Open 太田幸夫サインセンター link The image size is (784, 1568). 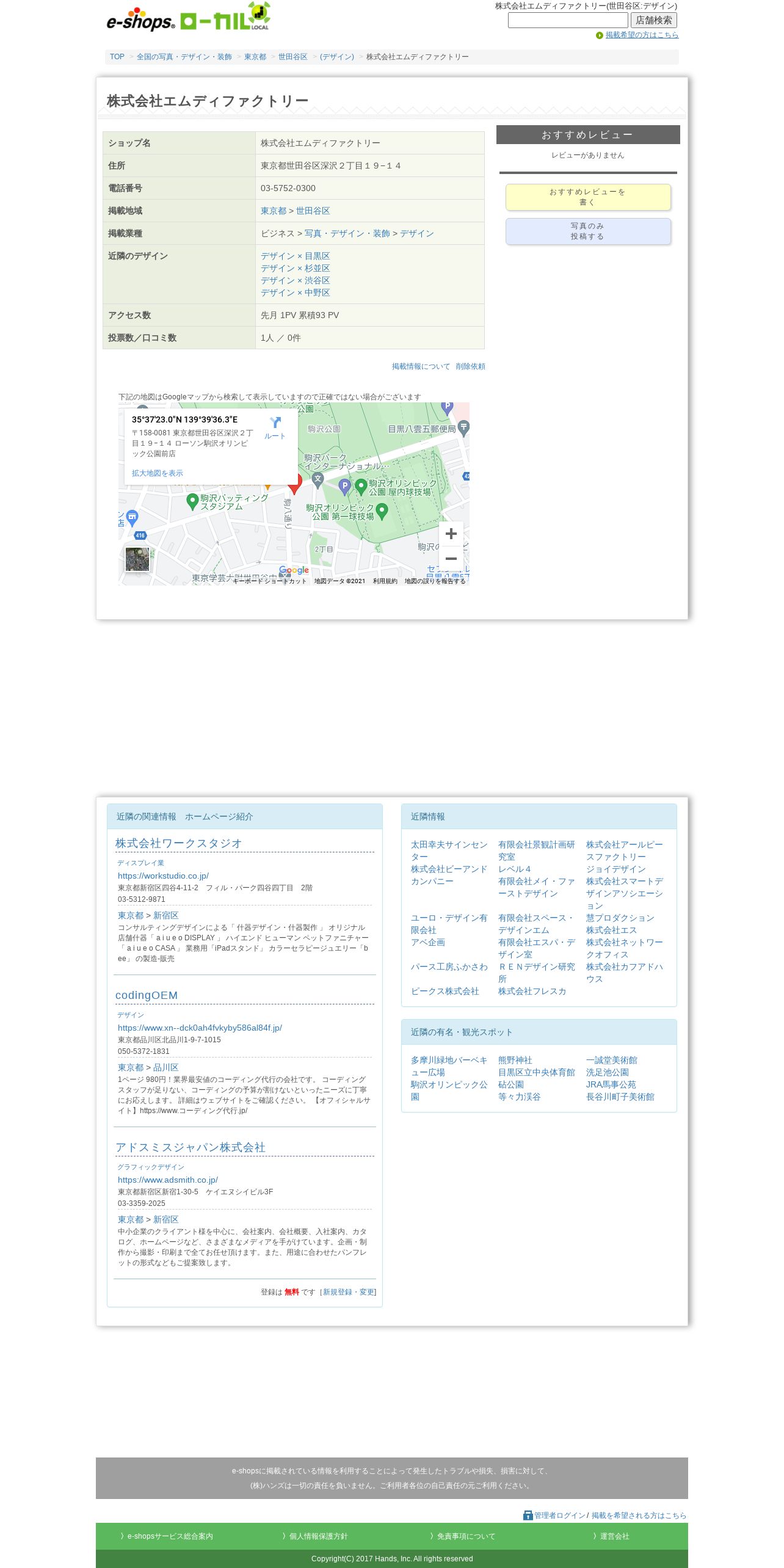449,851
